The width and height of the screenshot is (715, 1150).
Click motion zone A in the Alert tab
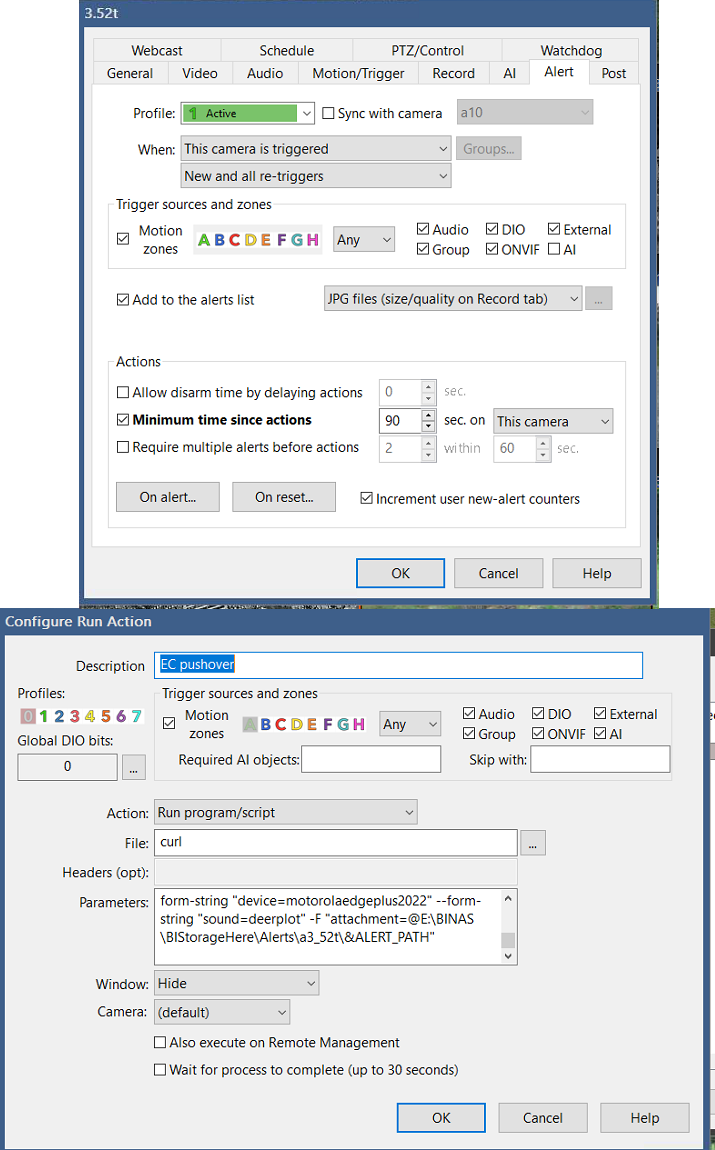204,240
